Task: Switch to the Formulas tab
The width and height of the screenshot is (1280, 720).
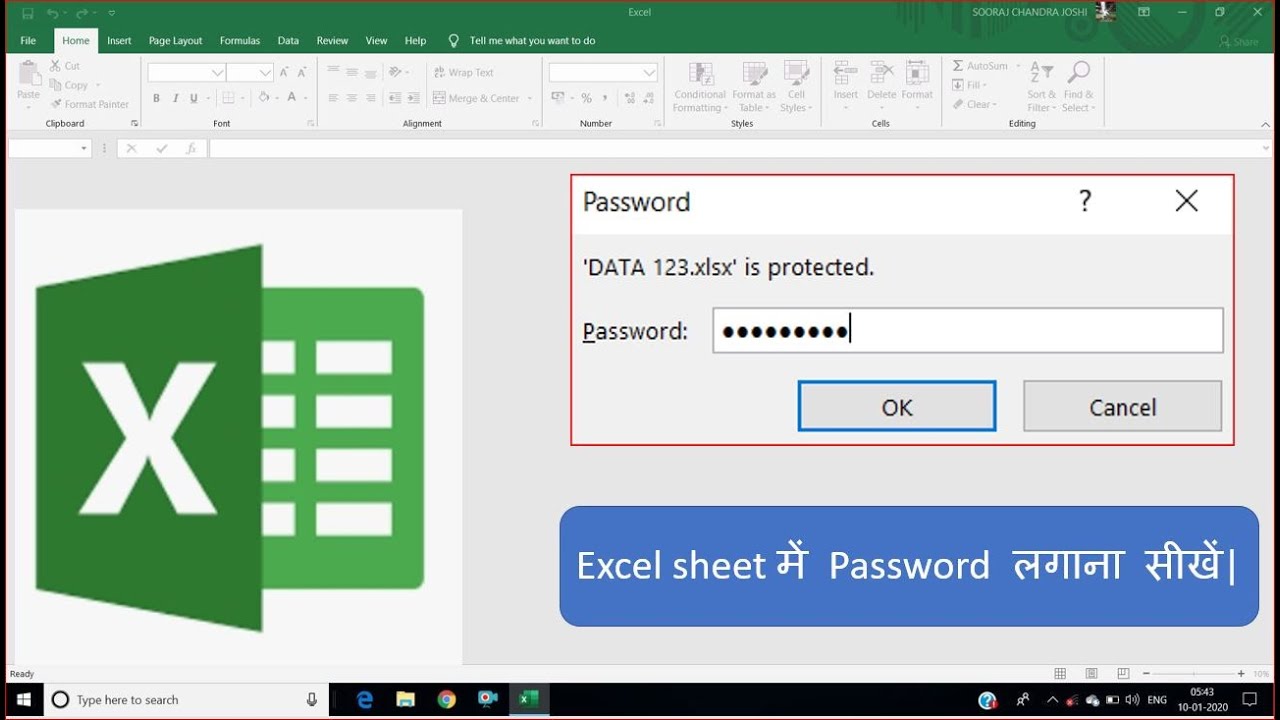Action: 240,41
